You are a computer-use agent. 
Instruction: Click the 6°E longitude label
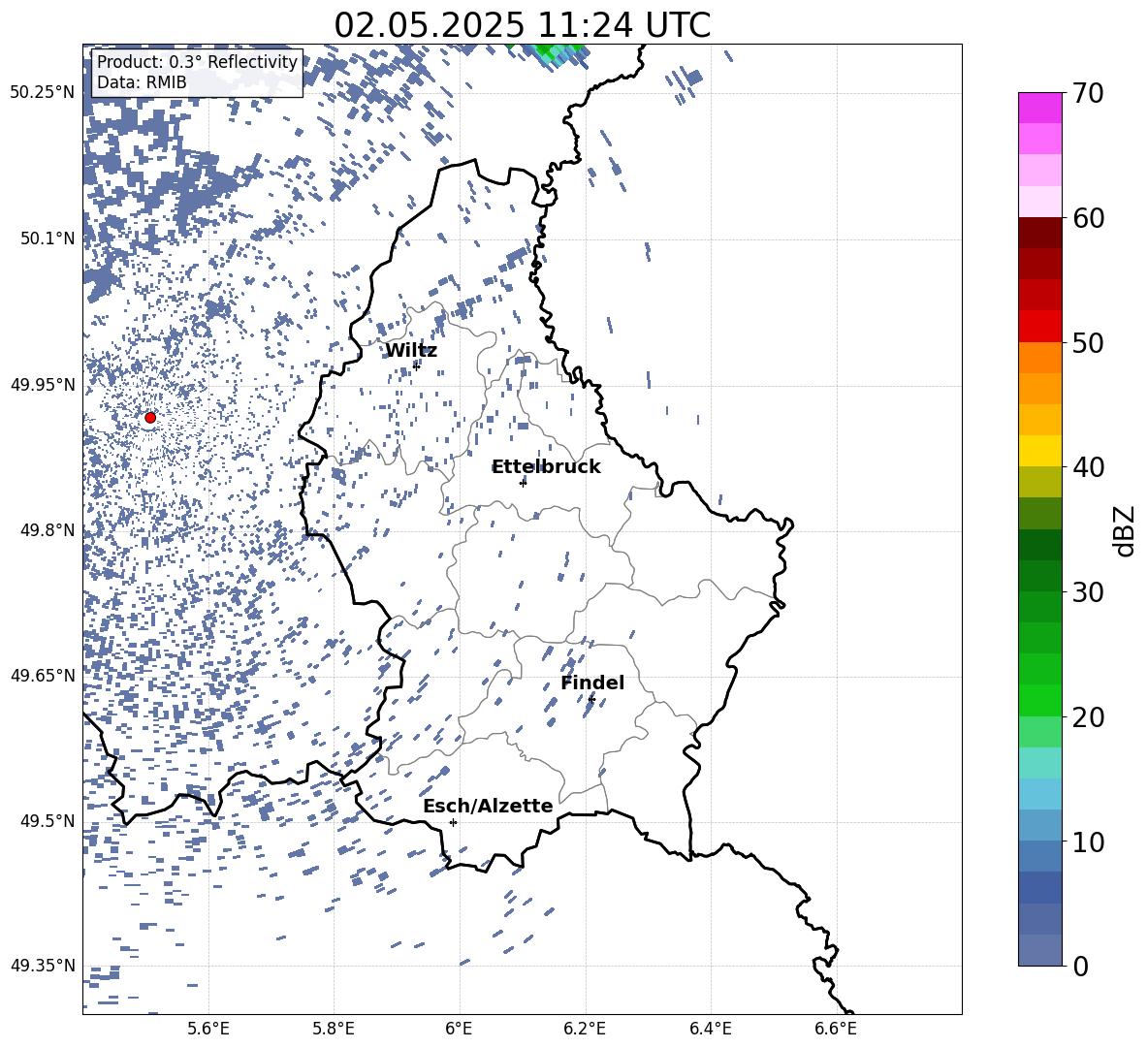tap(459, 1029)
